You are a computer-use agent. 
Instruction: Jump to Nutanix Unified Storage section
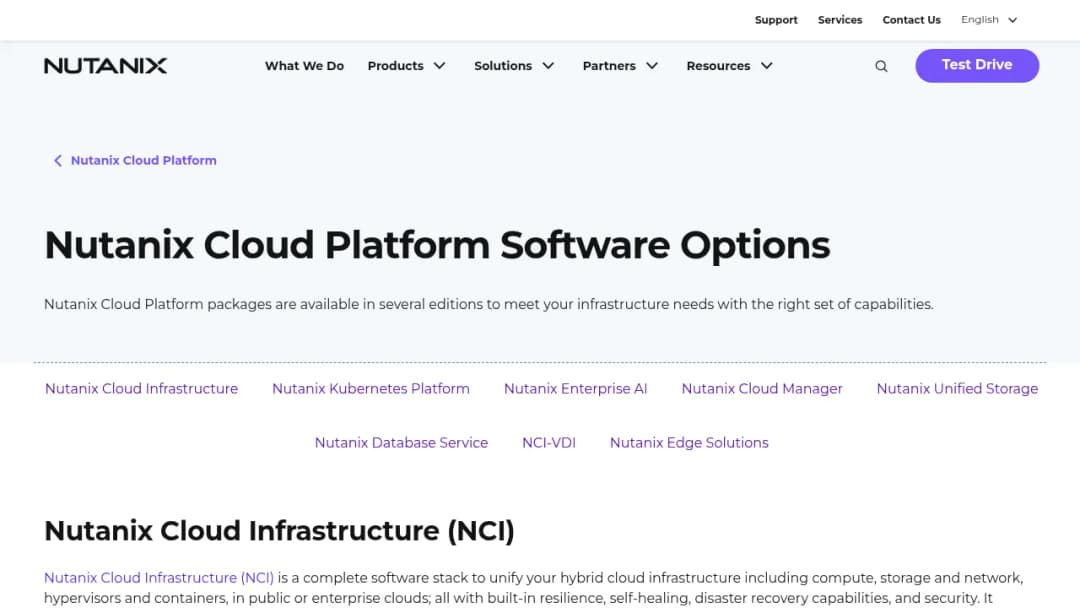click(x=957, y=388)
